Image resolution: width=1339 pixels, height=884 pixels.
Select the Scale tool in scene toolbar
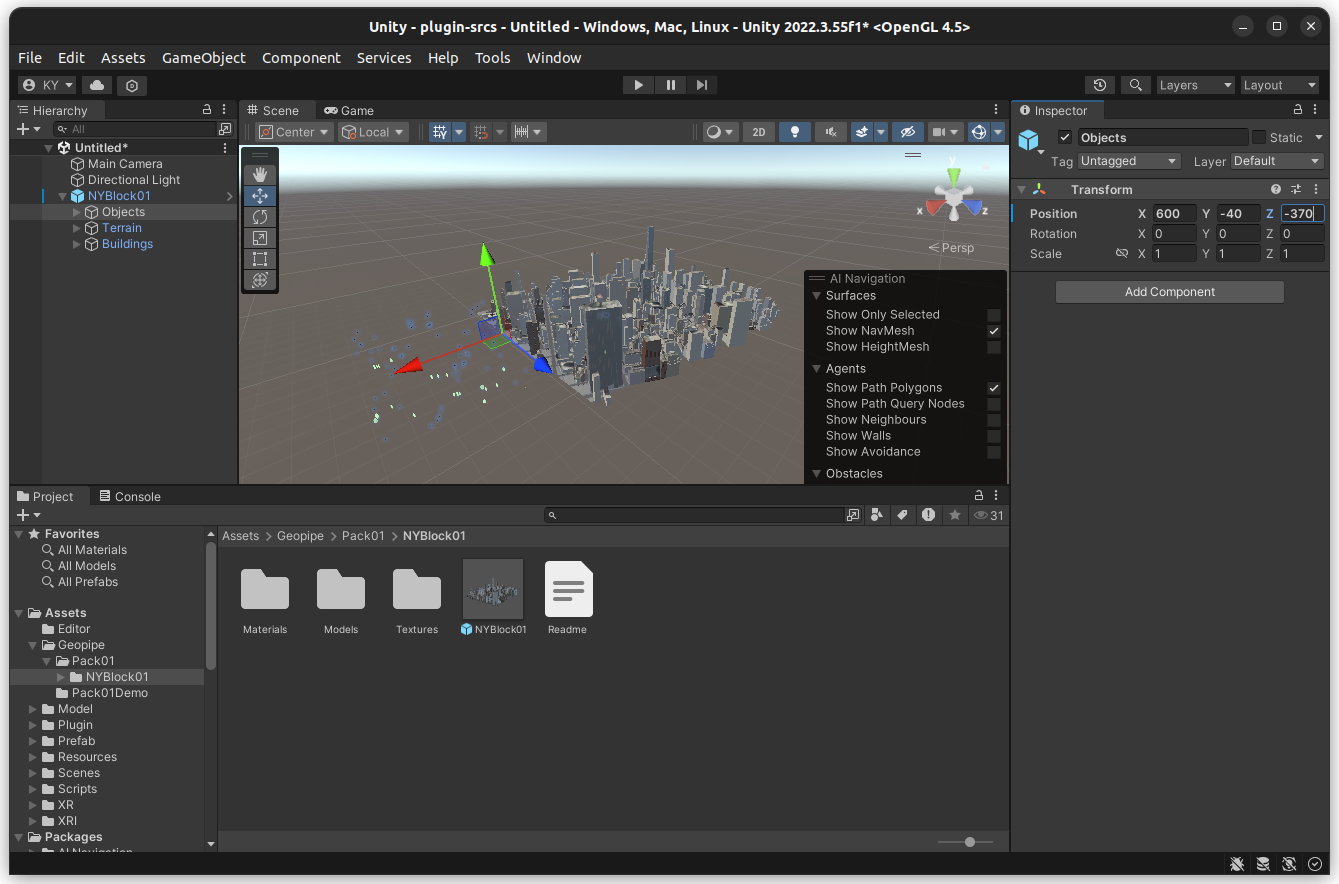point(260,238)
